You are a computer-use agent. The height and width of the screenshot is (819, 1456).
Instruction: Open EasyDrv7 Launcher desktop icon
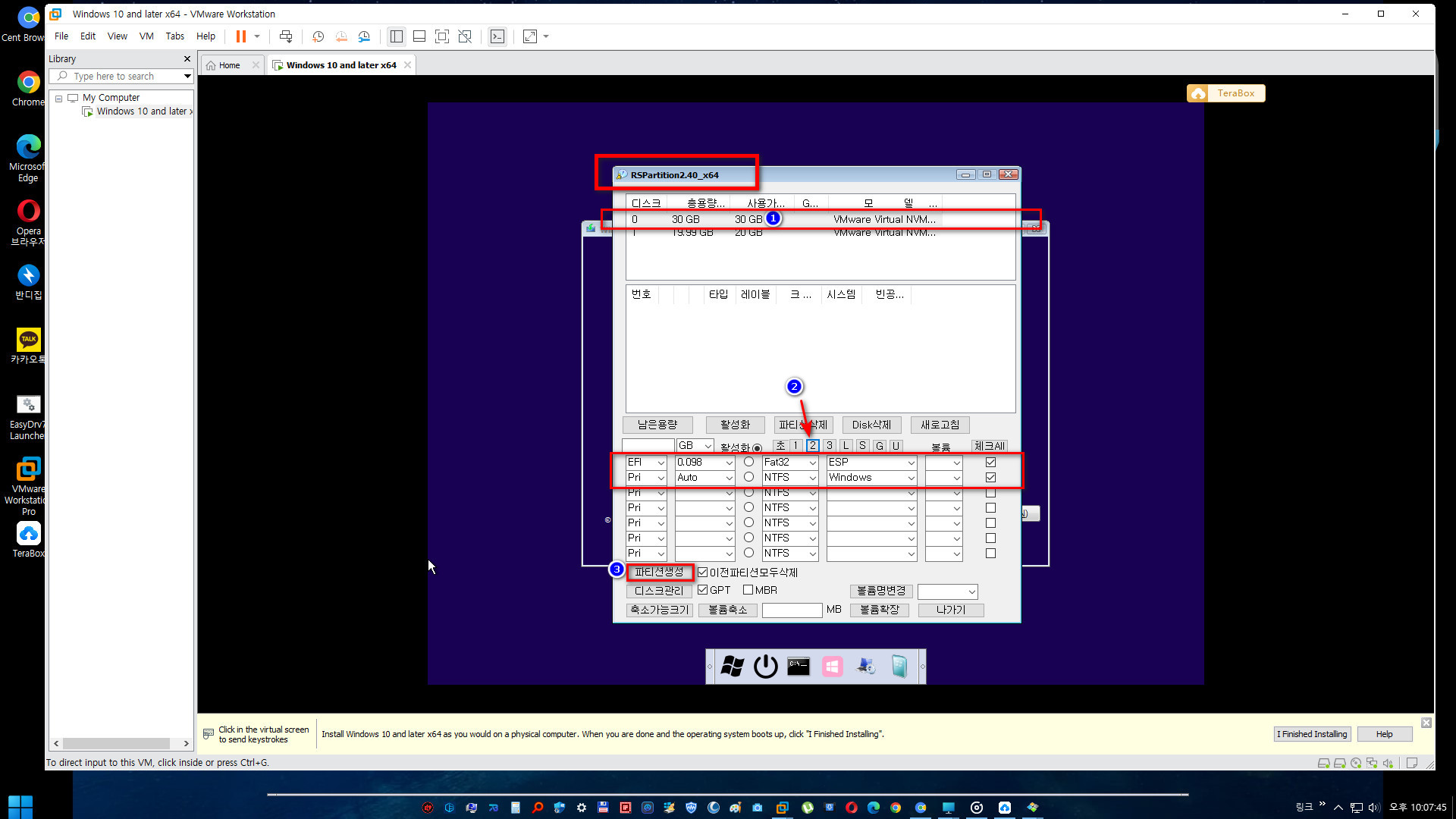tap(28, 417)
